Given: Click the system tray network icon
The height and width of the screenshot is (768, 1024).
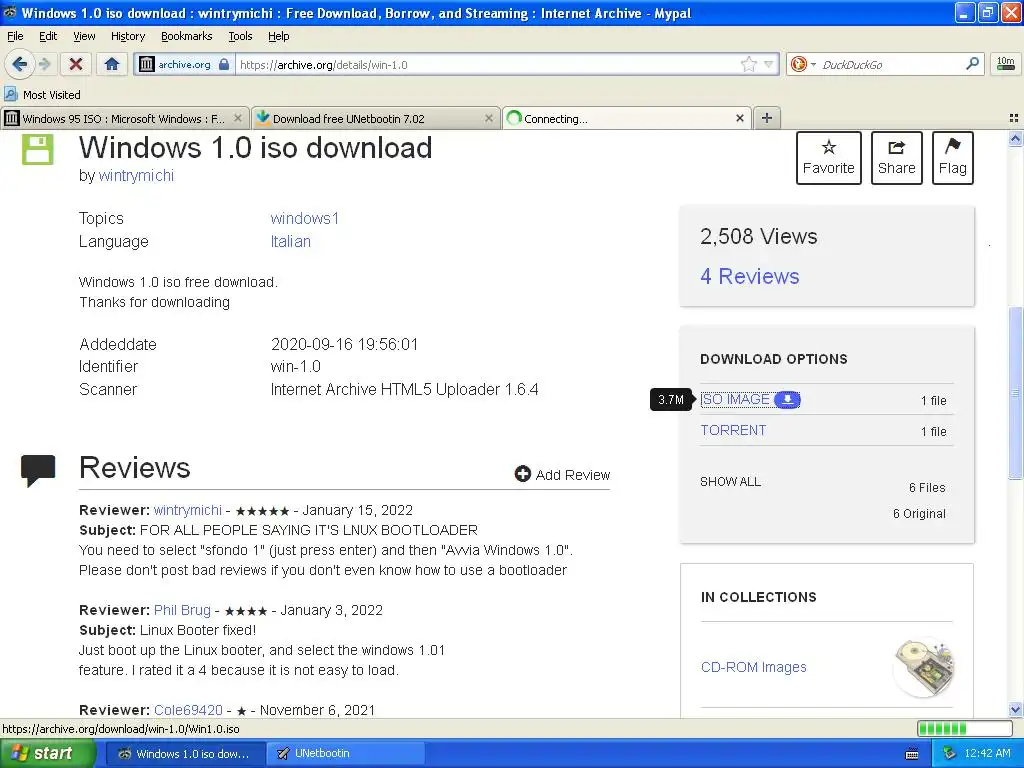Looking at the screenshot, I should (949, 753).
